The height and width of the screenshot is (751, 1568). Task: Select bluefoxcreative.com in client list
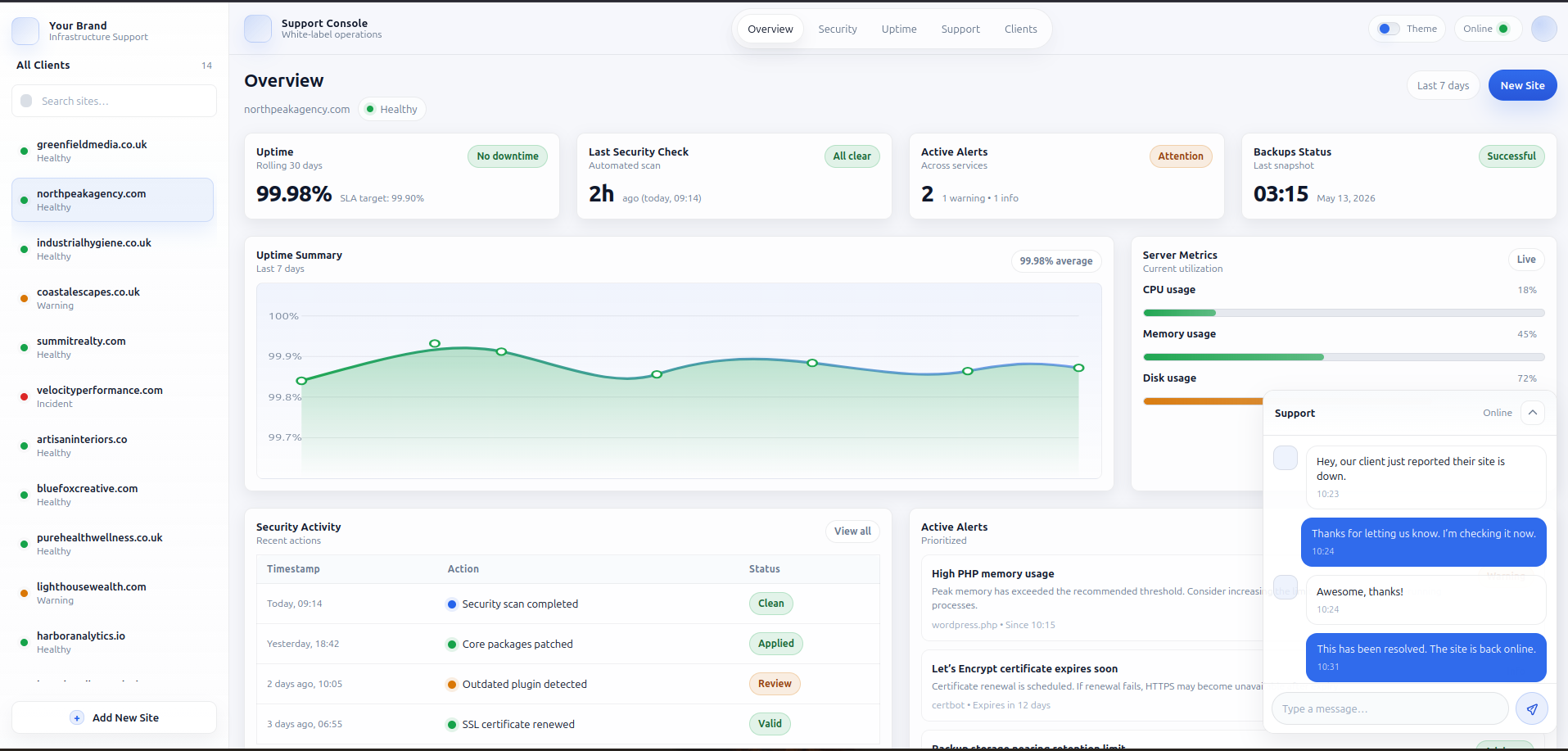pyautogui.click(x=112, y=495)
